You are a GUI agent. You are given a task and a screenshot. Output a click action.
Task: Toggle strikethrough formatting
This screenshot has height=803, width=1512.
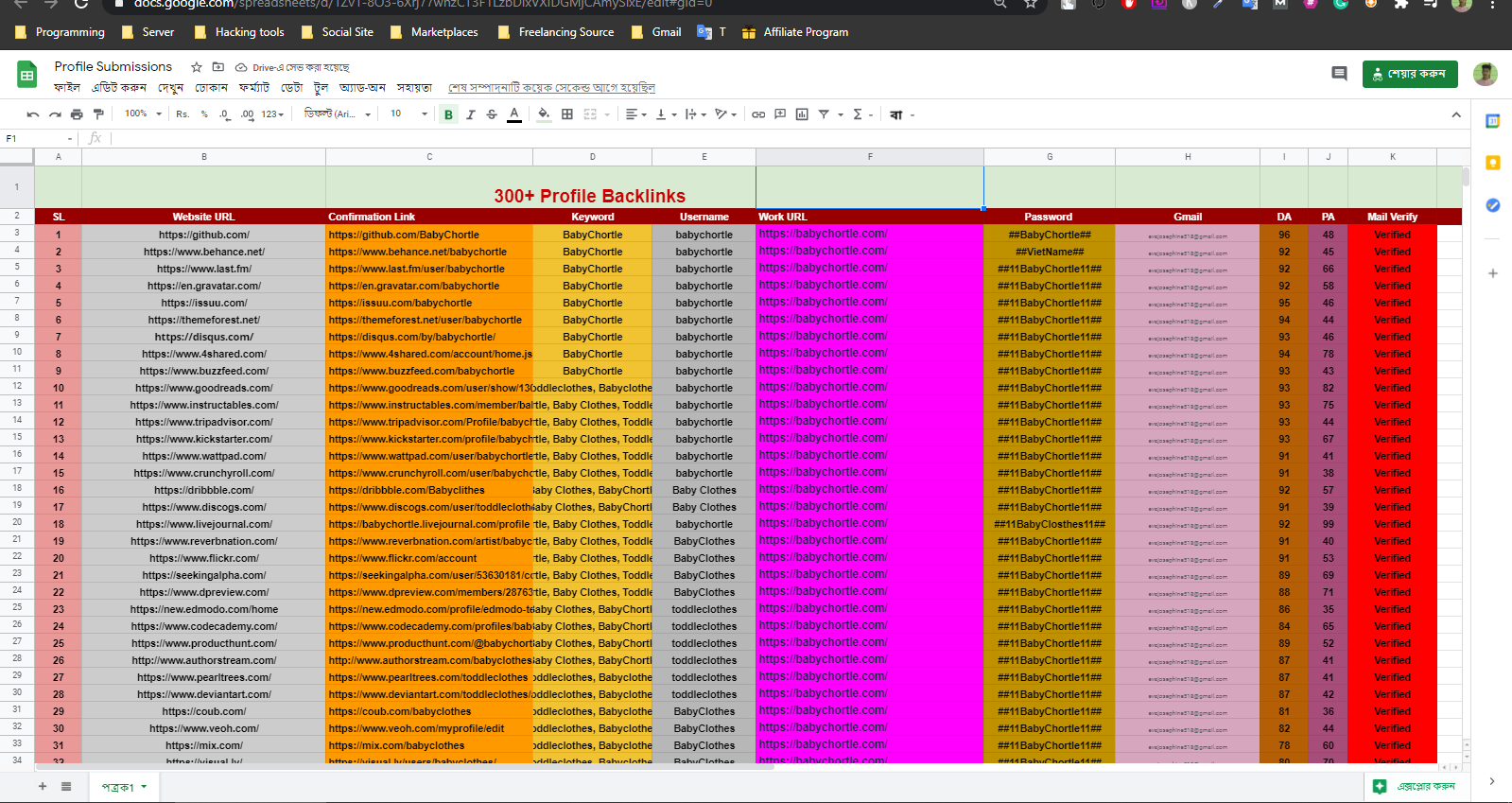tap(492, 114)
